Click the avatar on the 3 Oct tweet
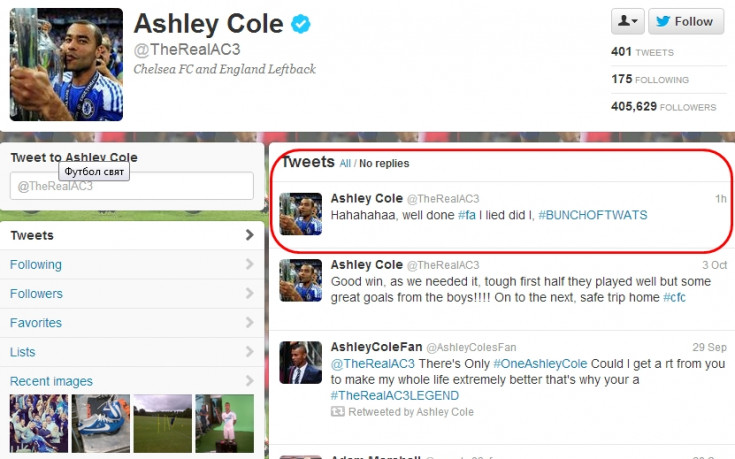 tap(300, 280)
